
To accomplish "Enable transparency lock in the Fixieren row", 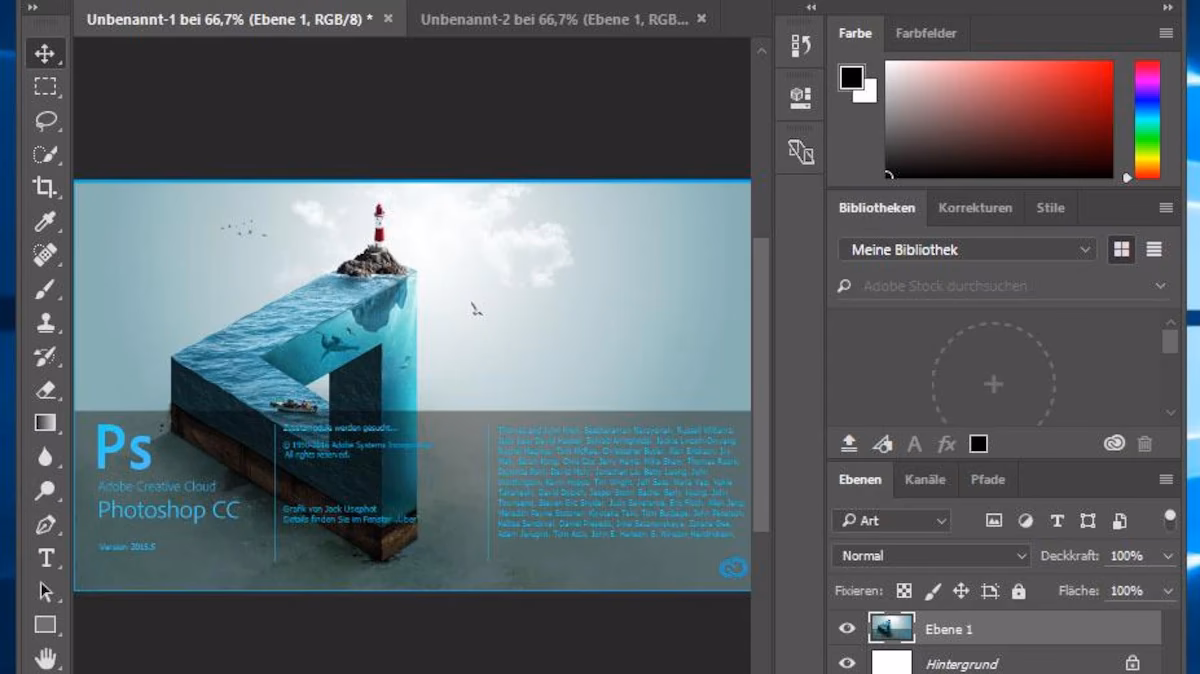I will tap(904, 590).
